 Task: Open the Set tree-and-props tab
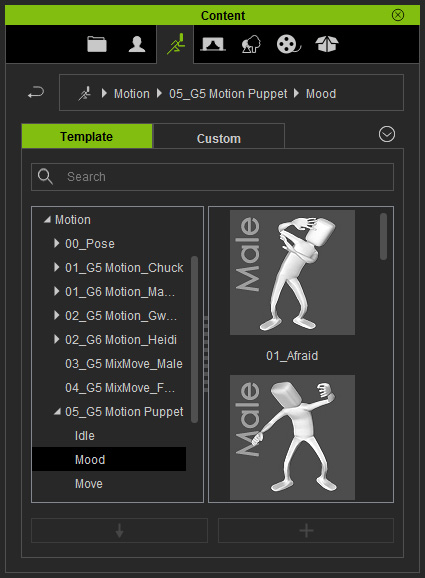[x=251, y=44]
